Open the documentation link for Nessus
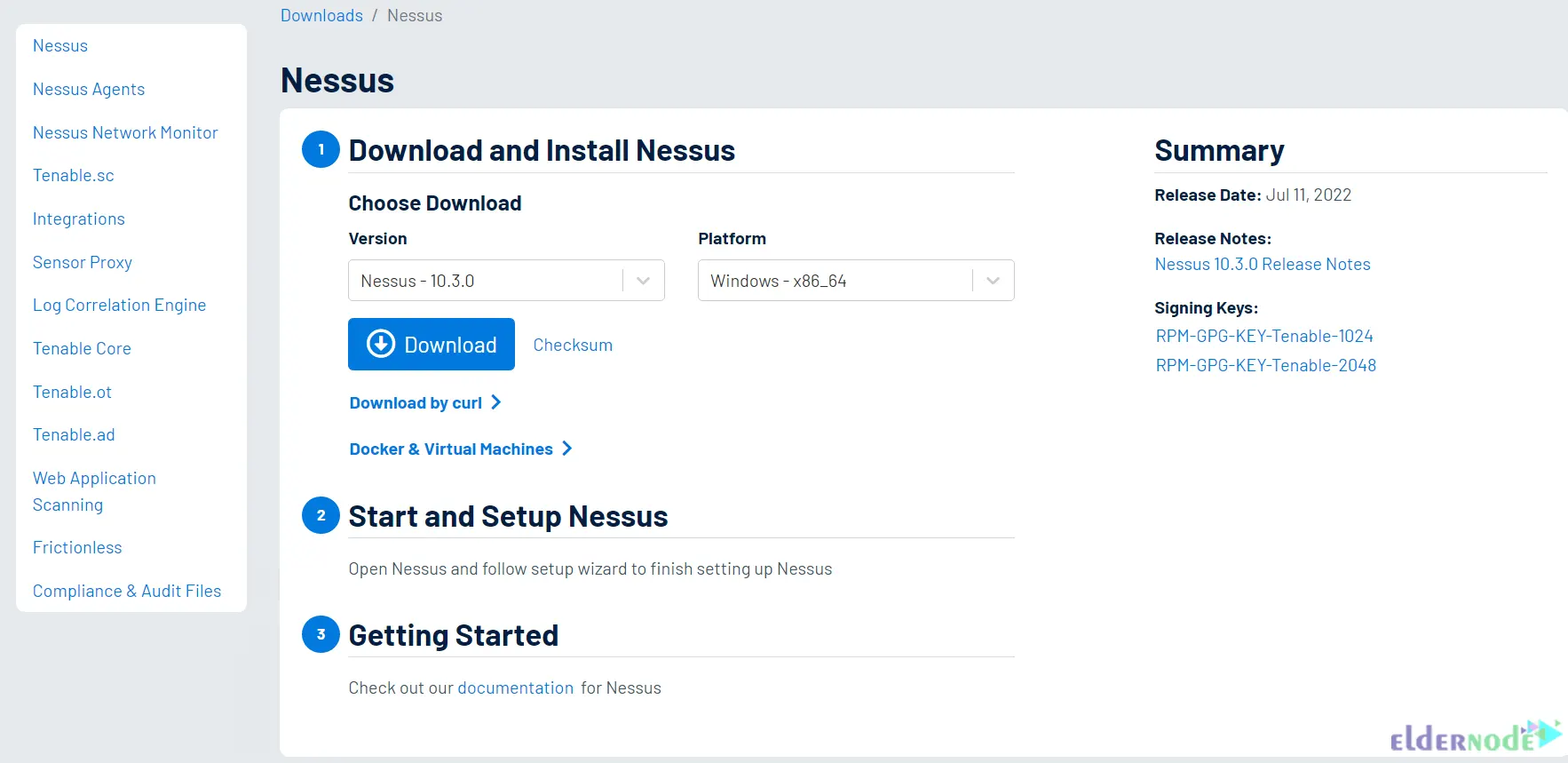 516,687
